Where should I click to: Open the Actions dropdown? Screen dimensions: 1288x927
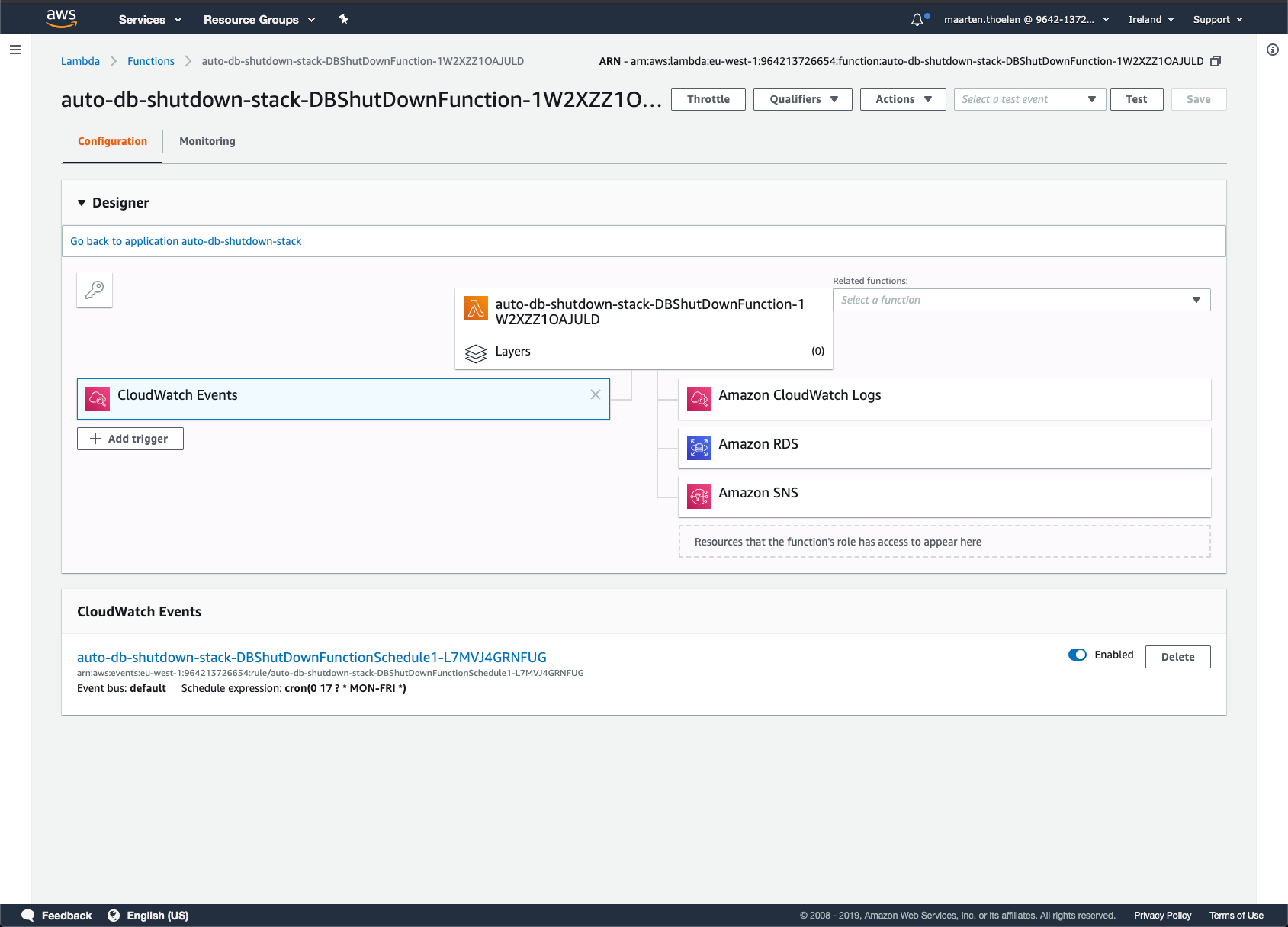tap(902, 98)
